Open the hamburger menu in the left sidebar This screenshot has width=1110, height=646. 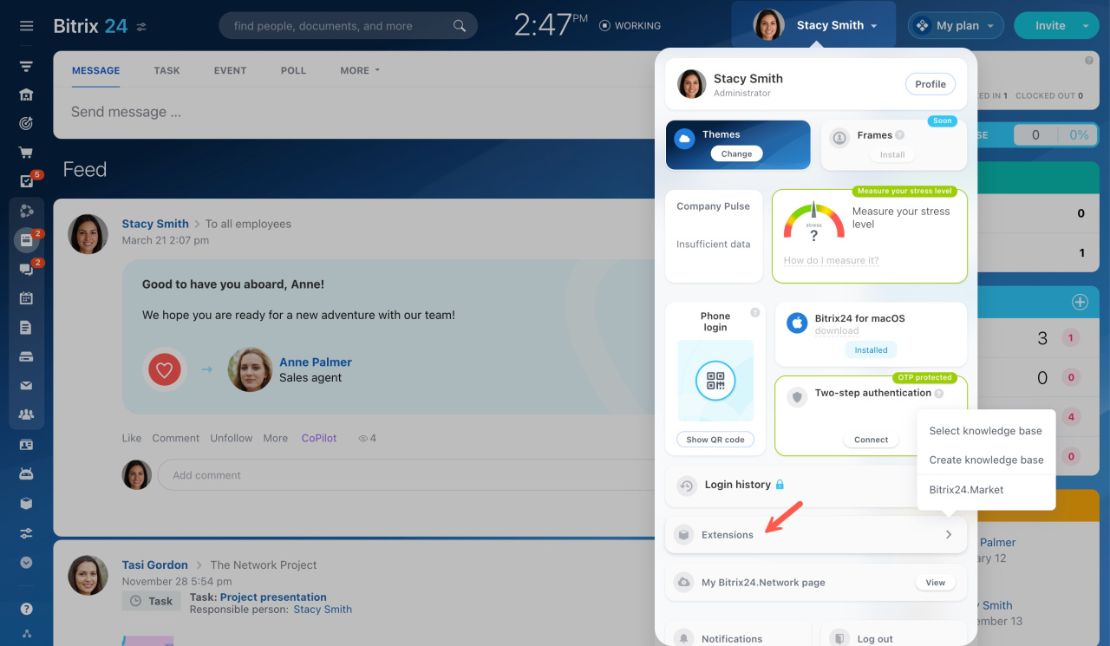click(x=26, y=26)
